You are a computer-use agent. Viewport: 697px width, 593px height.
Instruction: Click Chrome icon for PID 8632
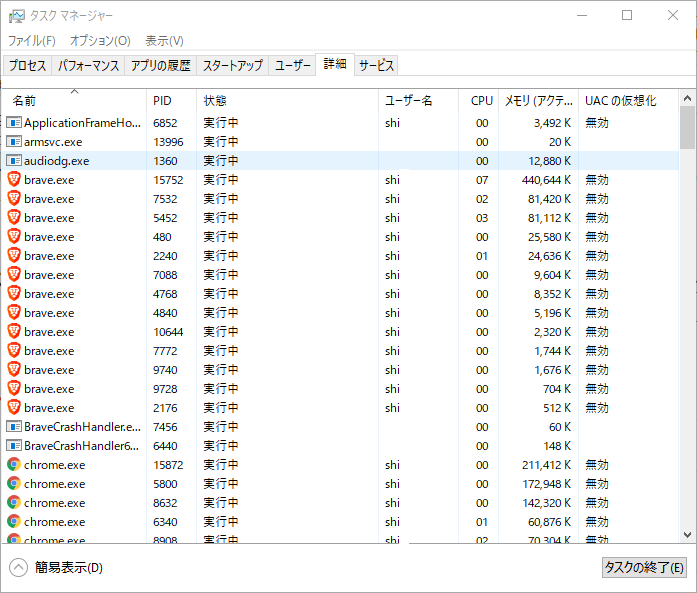[14, 502]
